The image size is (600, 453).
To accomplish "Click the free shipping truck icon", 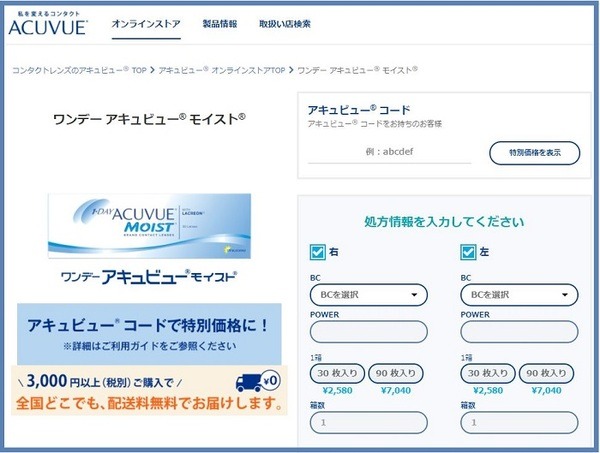I will point(258,381).
